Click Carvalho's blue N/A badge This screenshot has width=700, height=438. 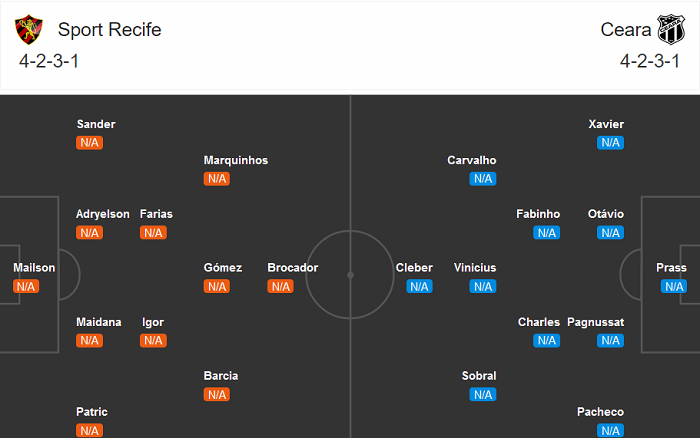pos(483,179)
